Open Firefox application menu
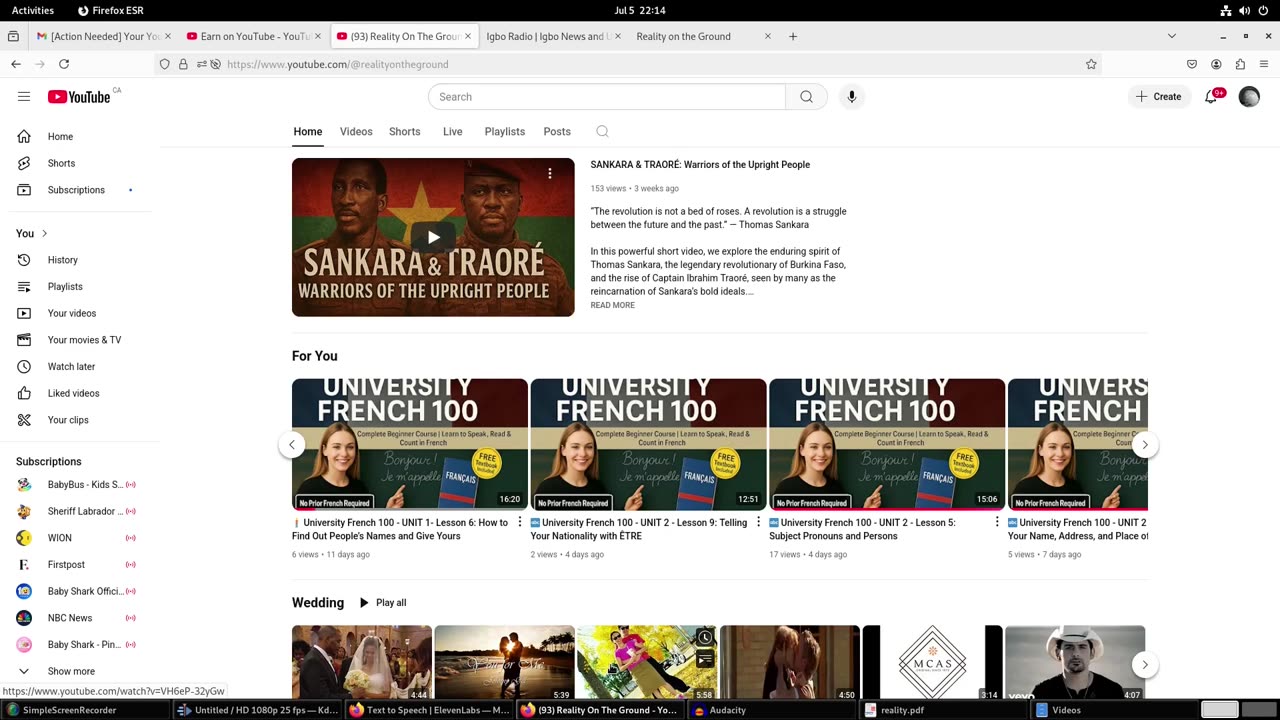Viewport: 1280px width, 720px height. pos(1264,64)
